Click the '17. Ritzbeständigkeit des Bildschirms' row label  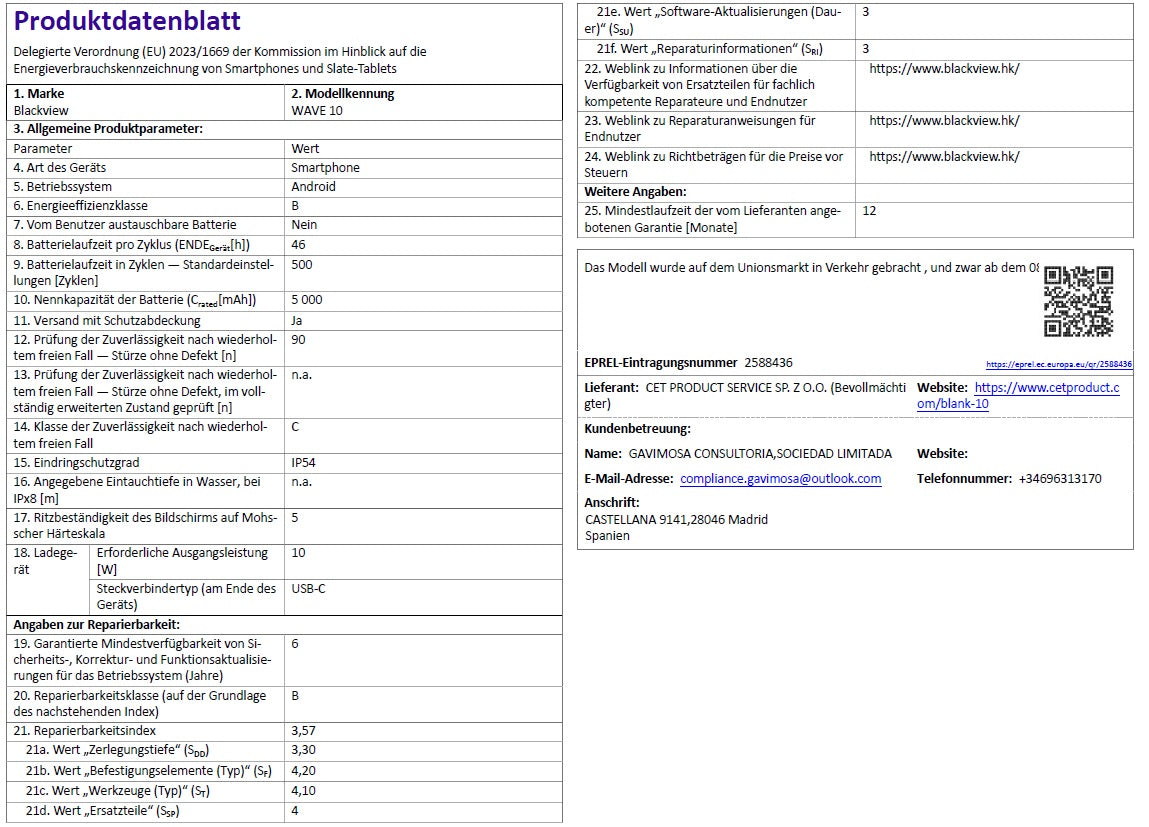click(145, 525)
